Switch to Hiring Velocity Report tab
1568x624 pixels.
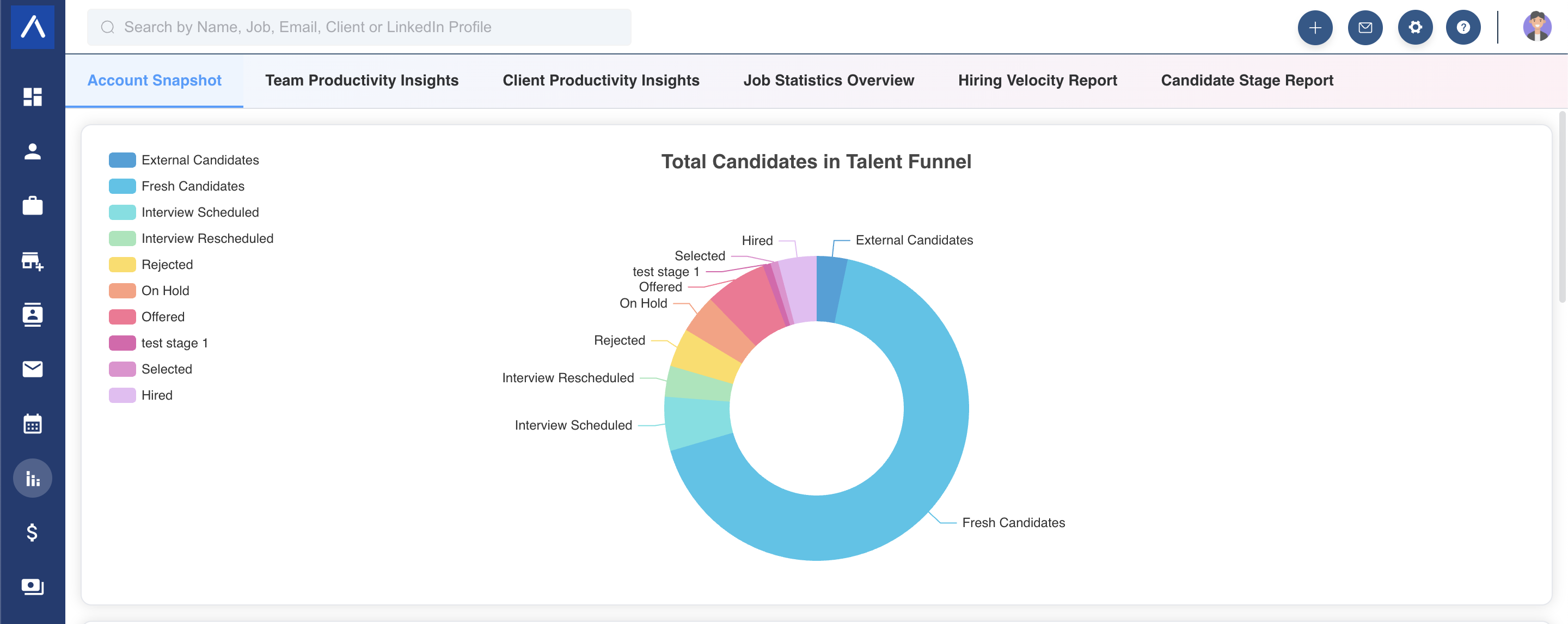tap(1037, 81)
